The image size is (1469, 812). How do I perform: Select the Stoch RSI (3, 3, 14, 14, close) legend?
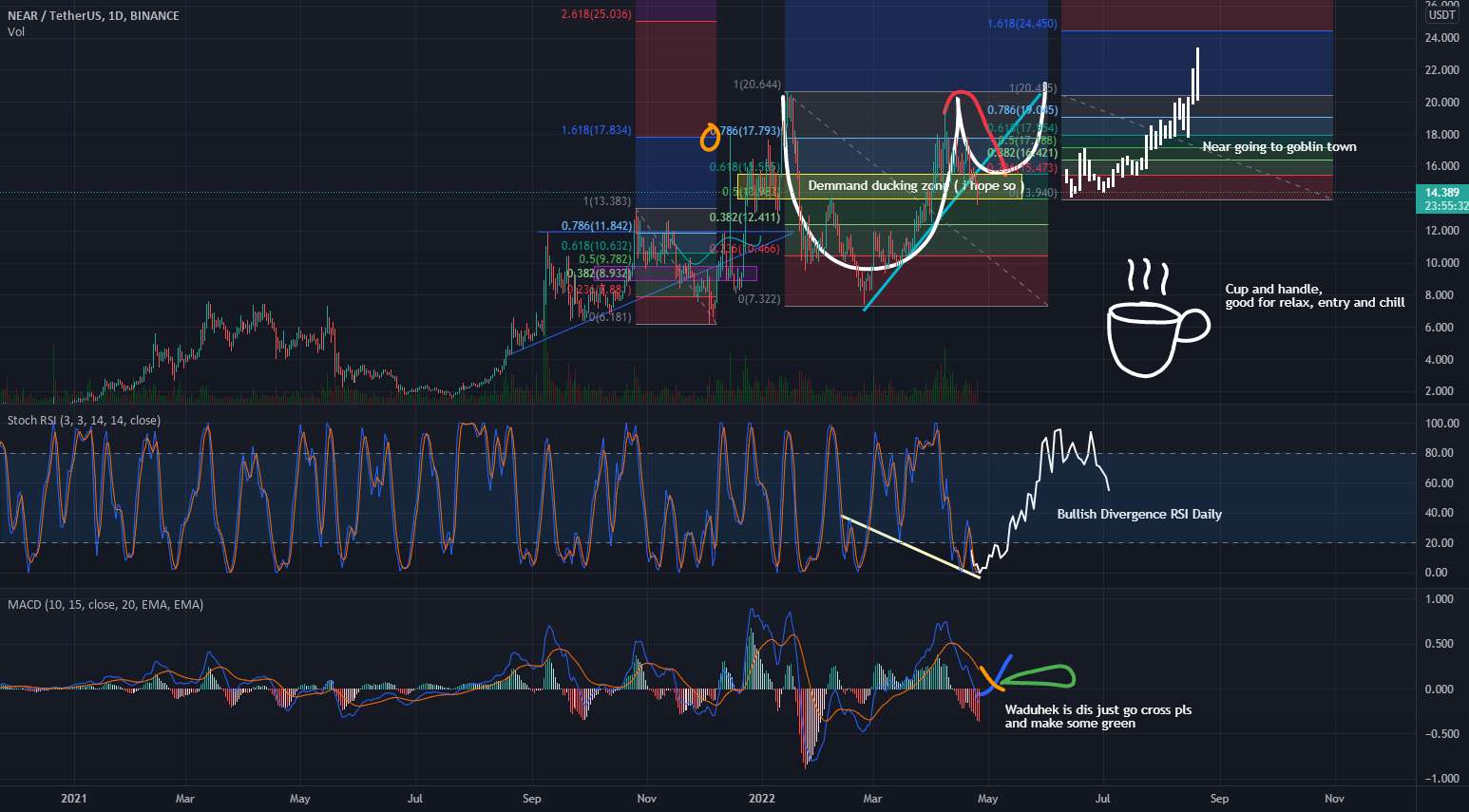[x=84, y=420]
